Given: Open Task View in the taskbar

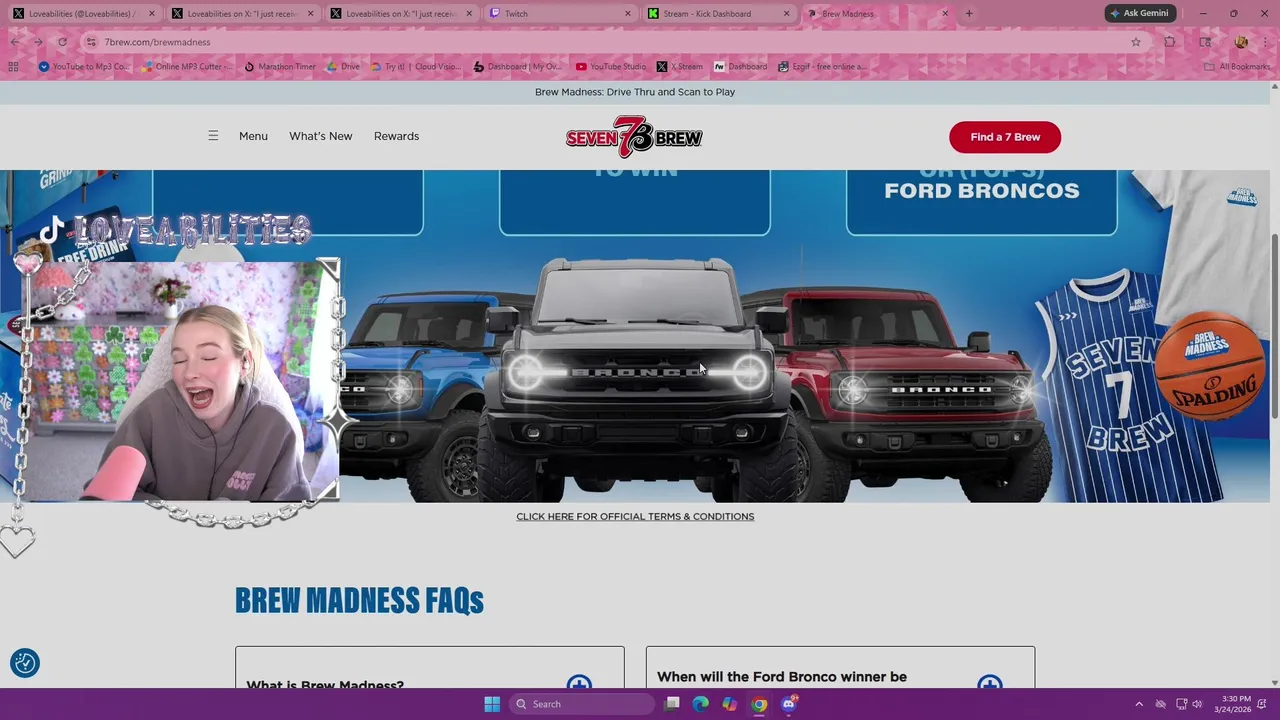Looking at the screenshot, I should tap(672, 704).
